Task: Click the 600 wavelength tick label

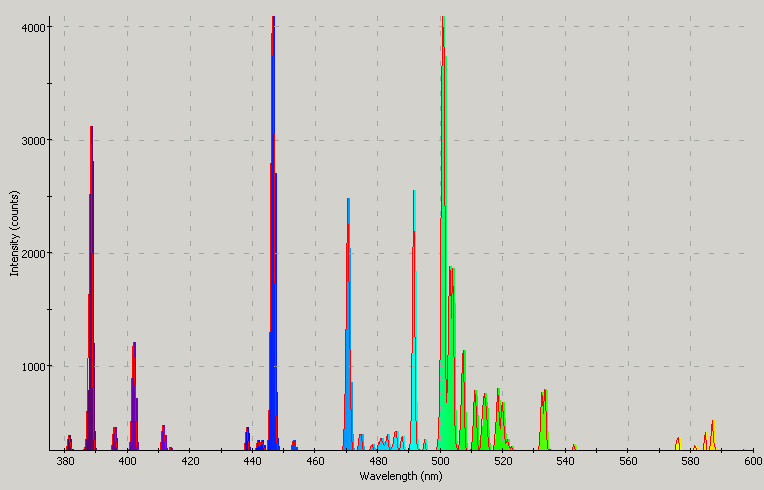Action: (x=753, y=461)
